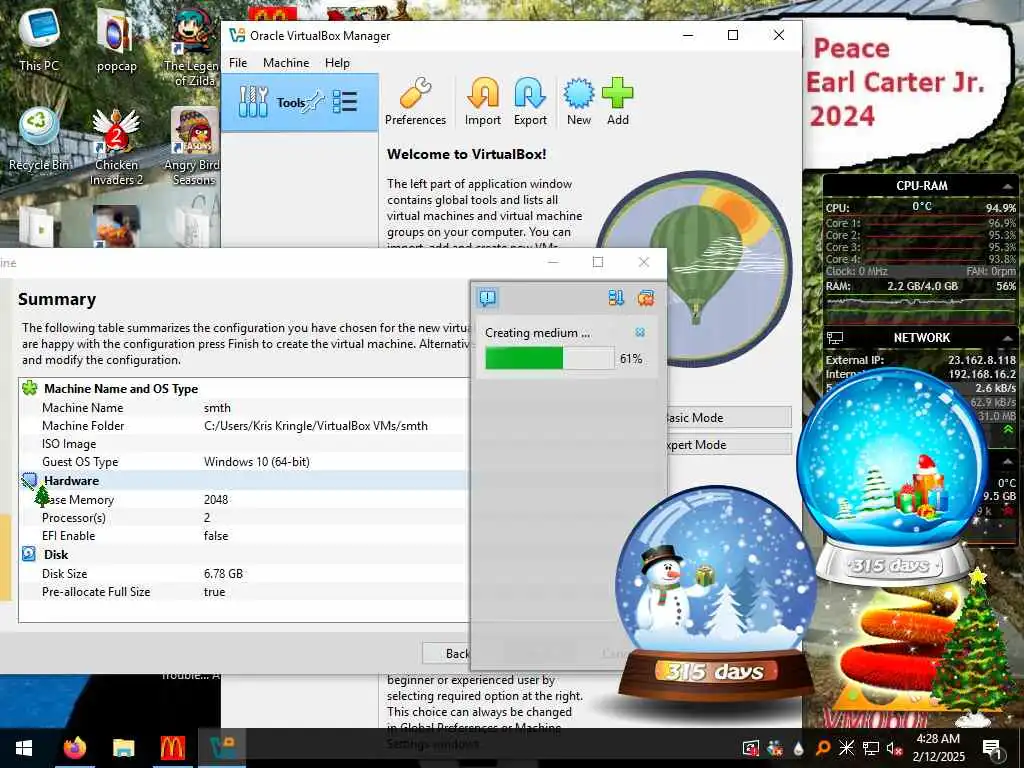Collapse the NETWORK gadget arrow
The image size is (1024, 768).
coord(1008,338)
